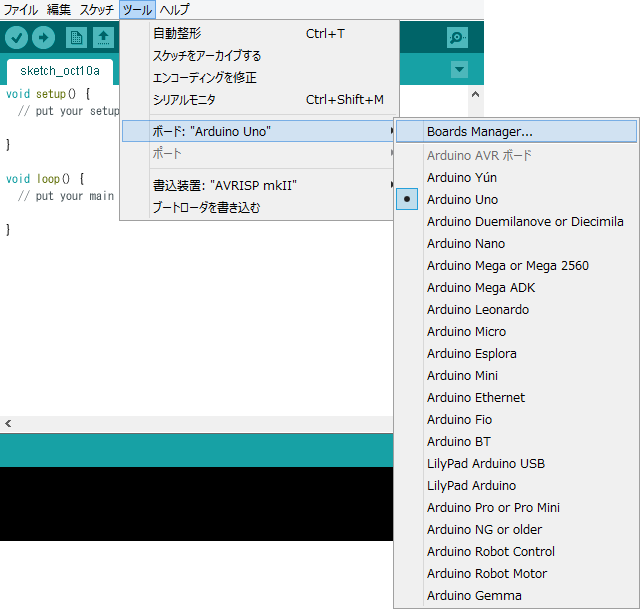
Task: Select Arduino Micro board
Action: (516, 331)
